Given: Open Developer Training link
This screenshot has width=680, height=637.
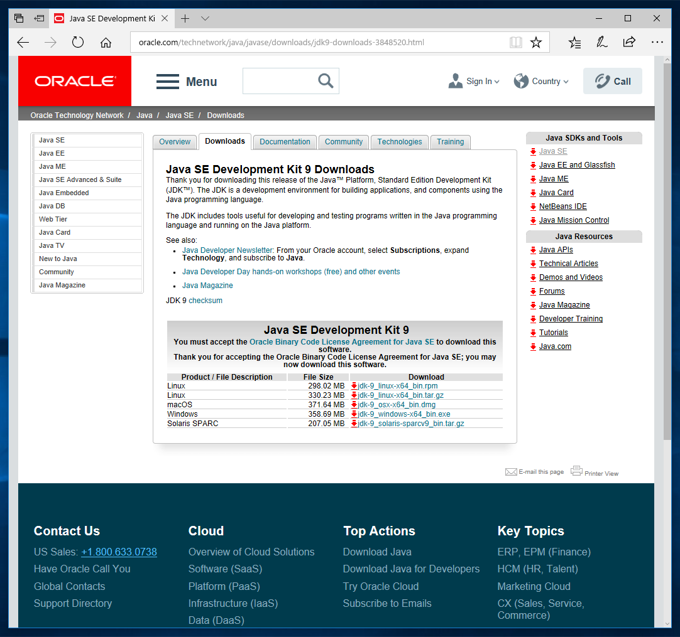Looking at the screenshot, I should point(571,319).
